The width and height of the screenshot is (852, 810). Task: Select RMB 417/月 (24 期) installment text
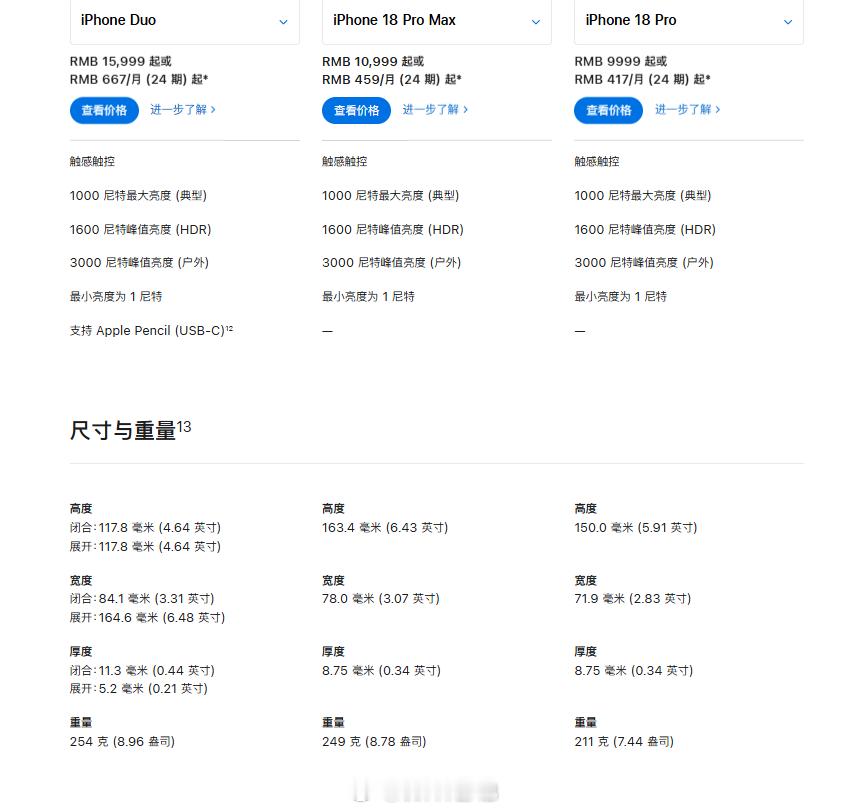(x=642, y=79)
